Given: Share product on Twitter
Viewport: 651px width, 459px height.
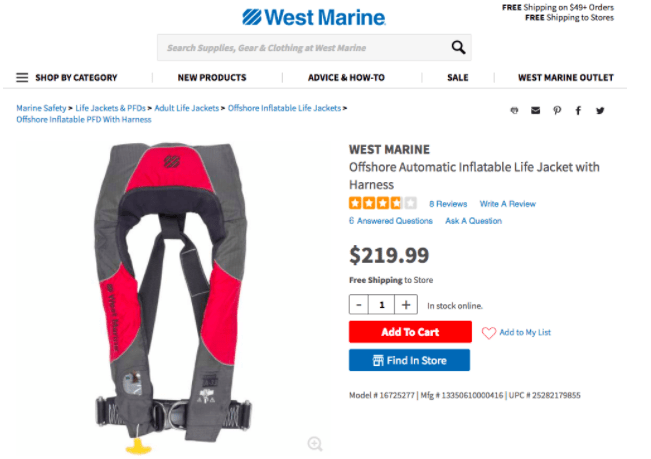Looking at the screenshot, I should point(600,110).
